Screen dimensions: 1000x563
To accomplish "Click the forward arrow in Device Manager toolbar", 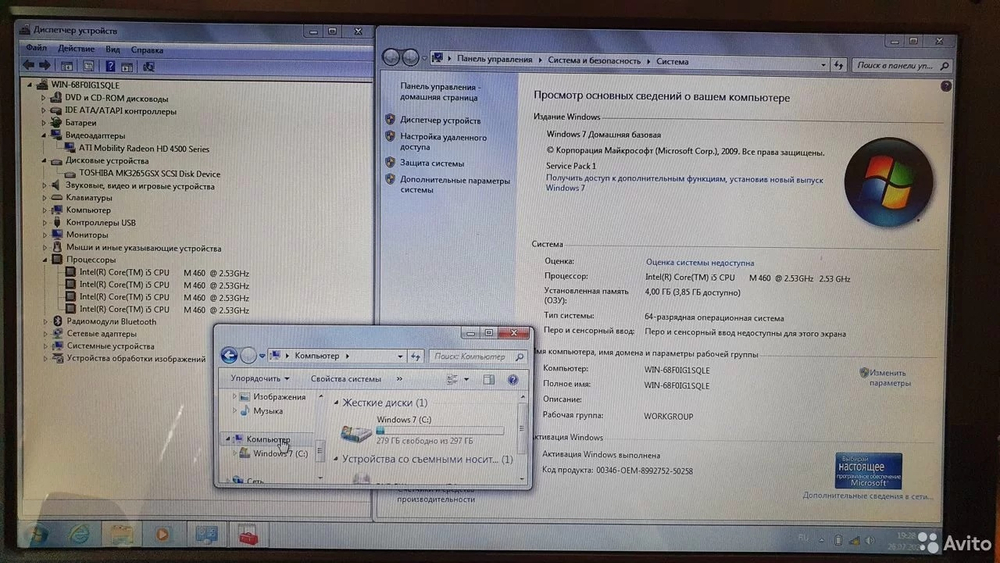I will [x=45, y=65].
